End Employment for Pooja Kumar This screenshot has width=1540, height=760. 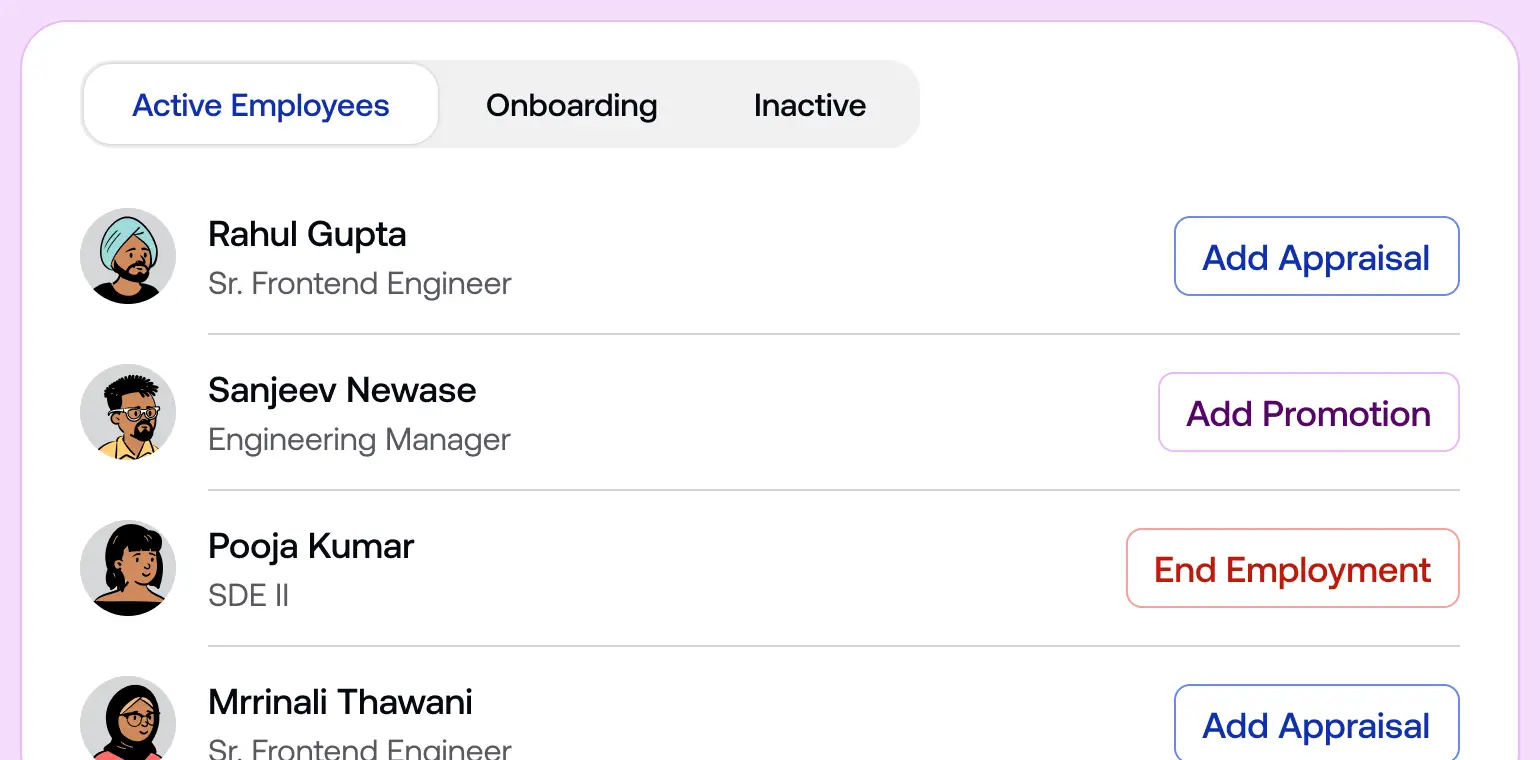click(x=1291, y=568)
